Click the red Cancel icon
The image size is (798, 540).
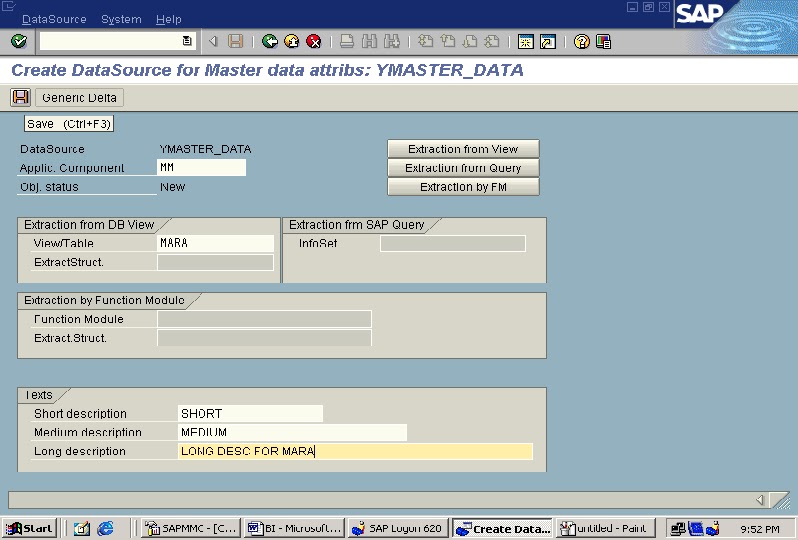pos(314,41)
